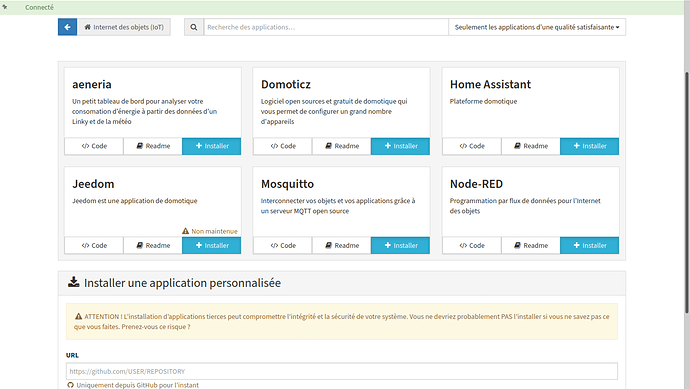Open Readme for Mosquitto
The width and height of the screenshot is (690, 389).
click(x=342, y=246)
